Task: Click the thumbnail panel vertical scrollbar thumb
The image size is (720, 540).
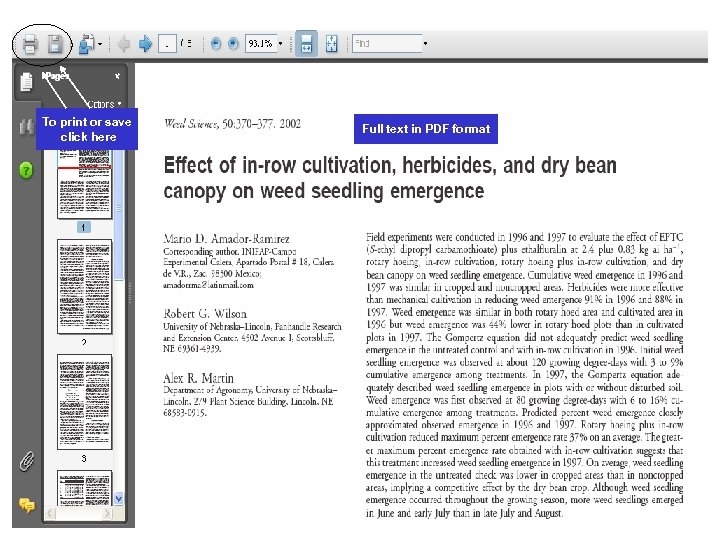Action: tap(119, 214)
